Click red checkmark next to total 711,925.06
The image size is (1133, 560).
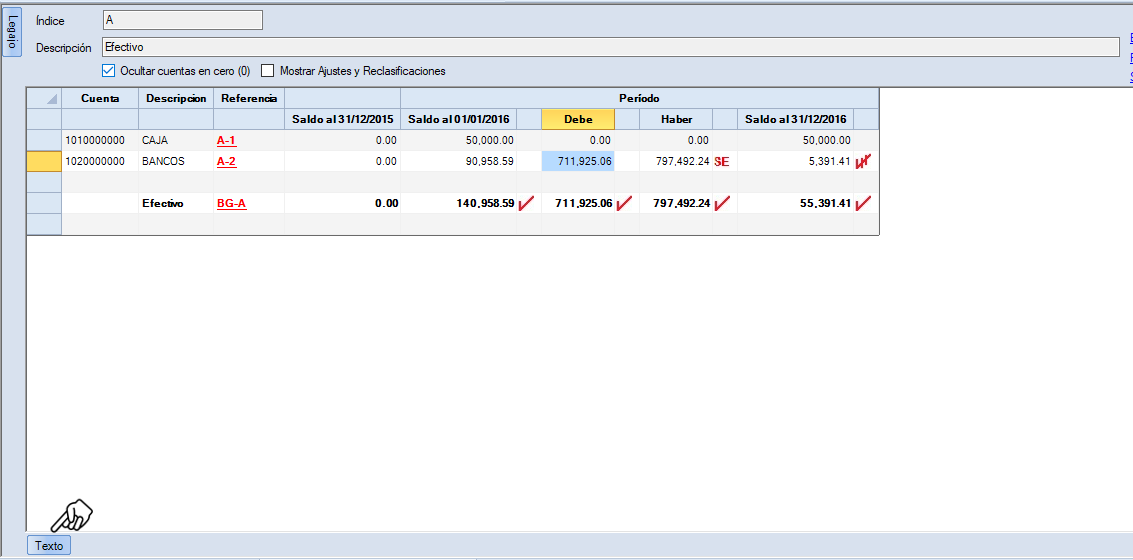pos(625,203)
